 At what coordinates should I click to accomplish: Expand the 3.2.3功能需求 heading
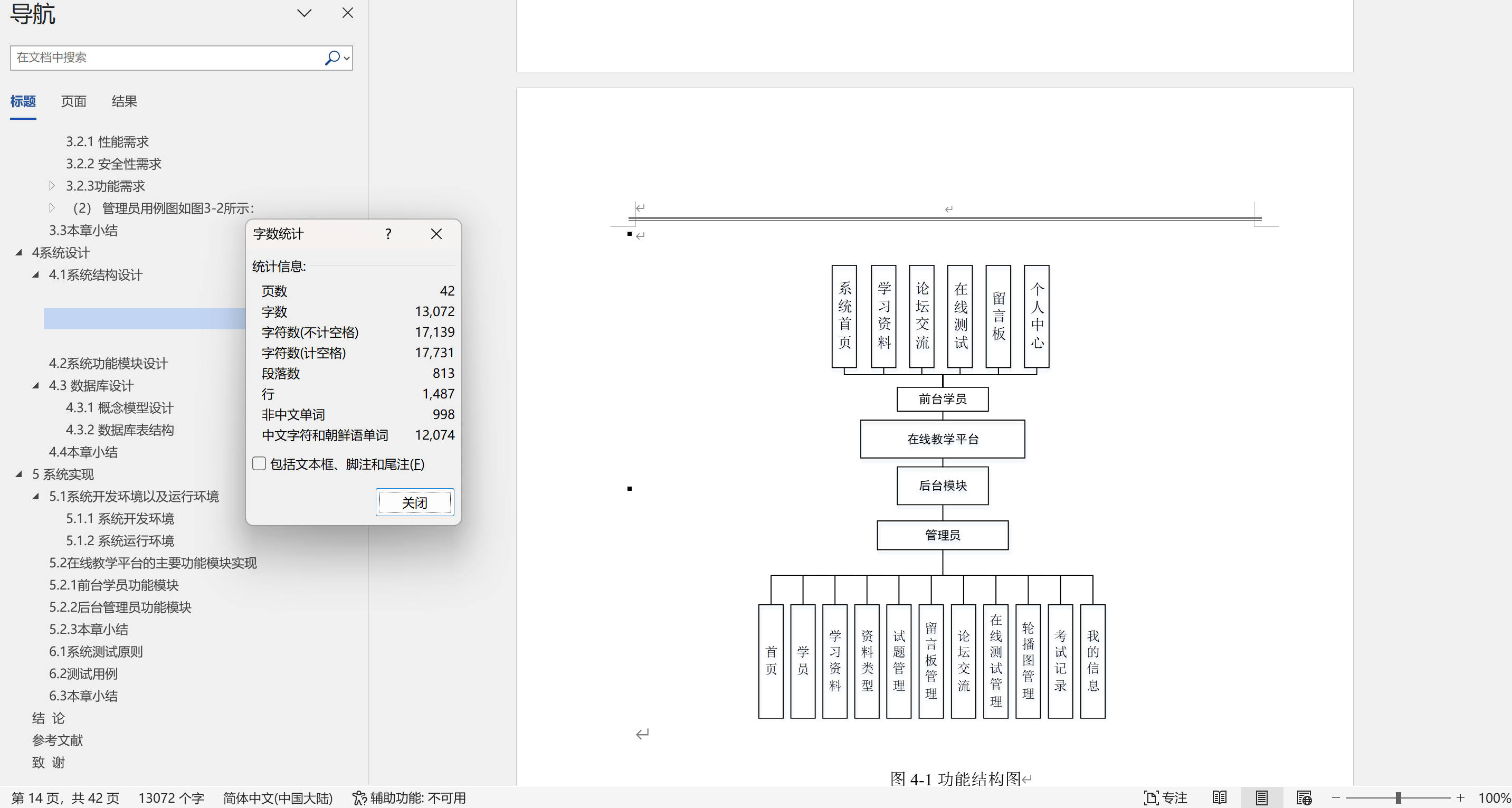point(52,186)
